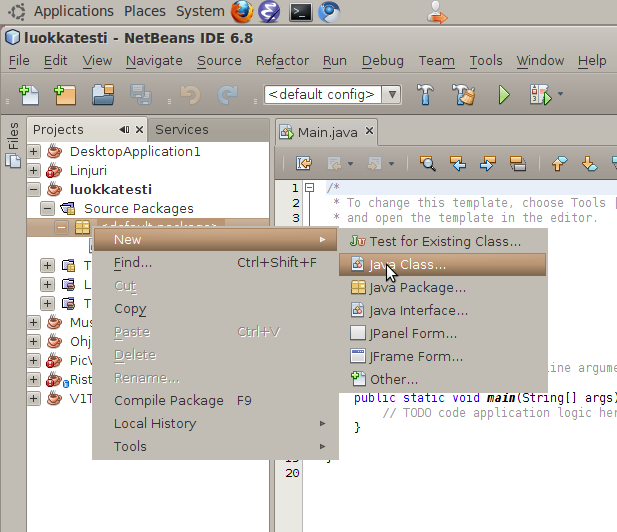Screen dimensions: 617x532
Task: Click the blue browser icon in panel
Action: point(329,12)
